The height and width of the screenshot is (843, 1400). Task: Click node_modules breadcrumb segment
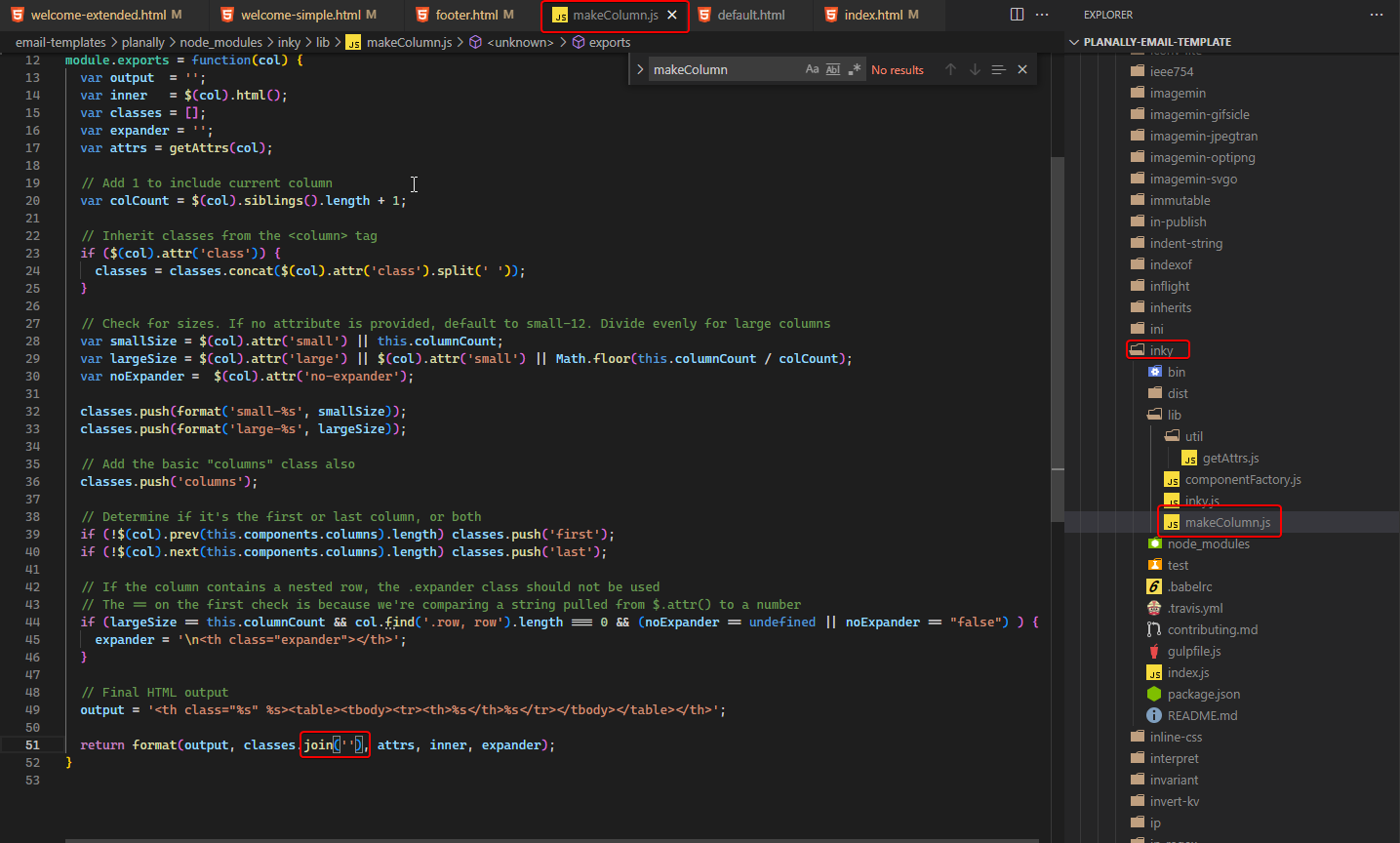click(220, 42)
